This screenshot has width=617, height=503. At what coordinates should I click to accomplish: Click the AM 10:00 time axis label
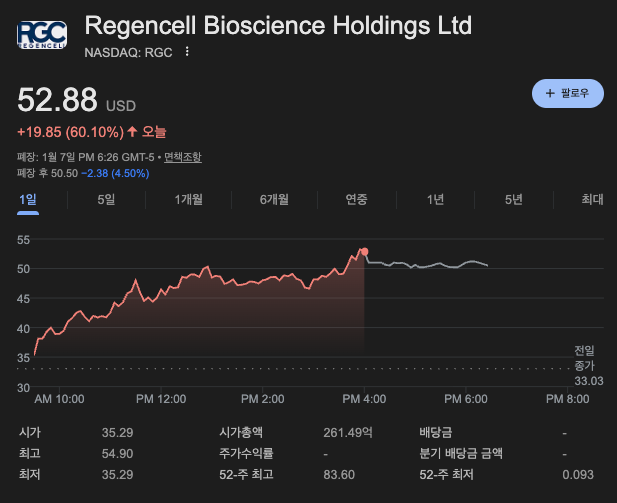[59, 399]
